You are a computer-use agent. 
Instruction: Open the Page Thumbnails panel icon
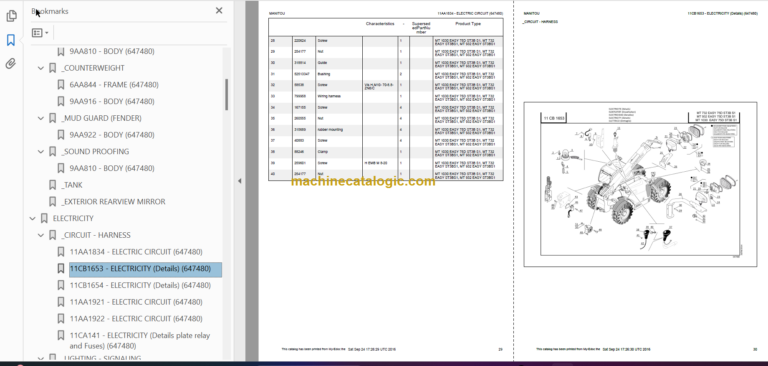(x=11, y=16)
